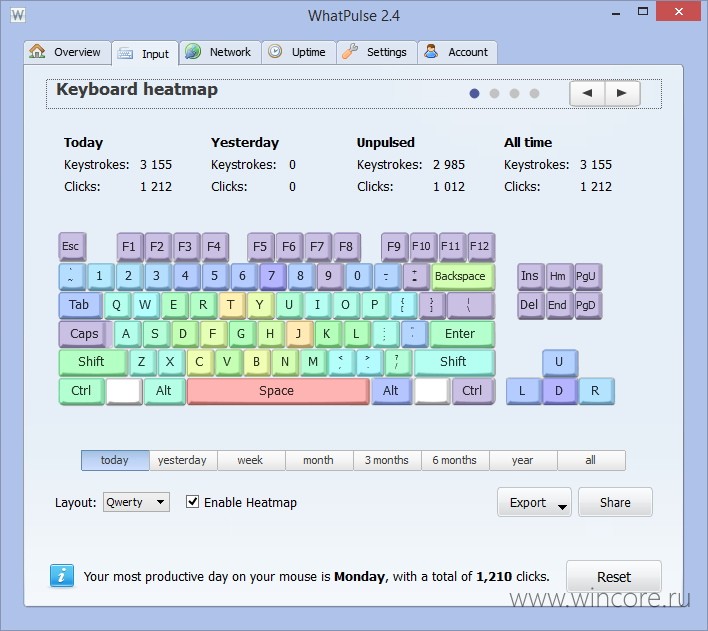
Task: Select the year time range
Action: (523, 460)
